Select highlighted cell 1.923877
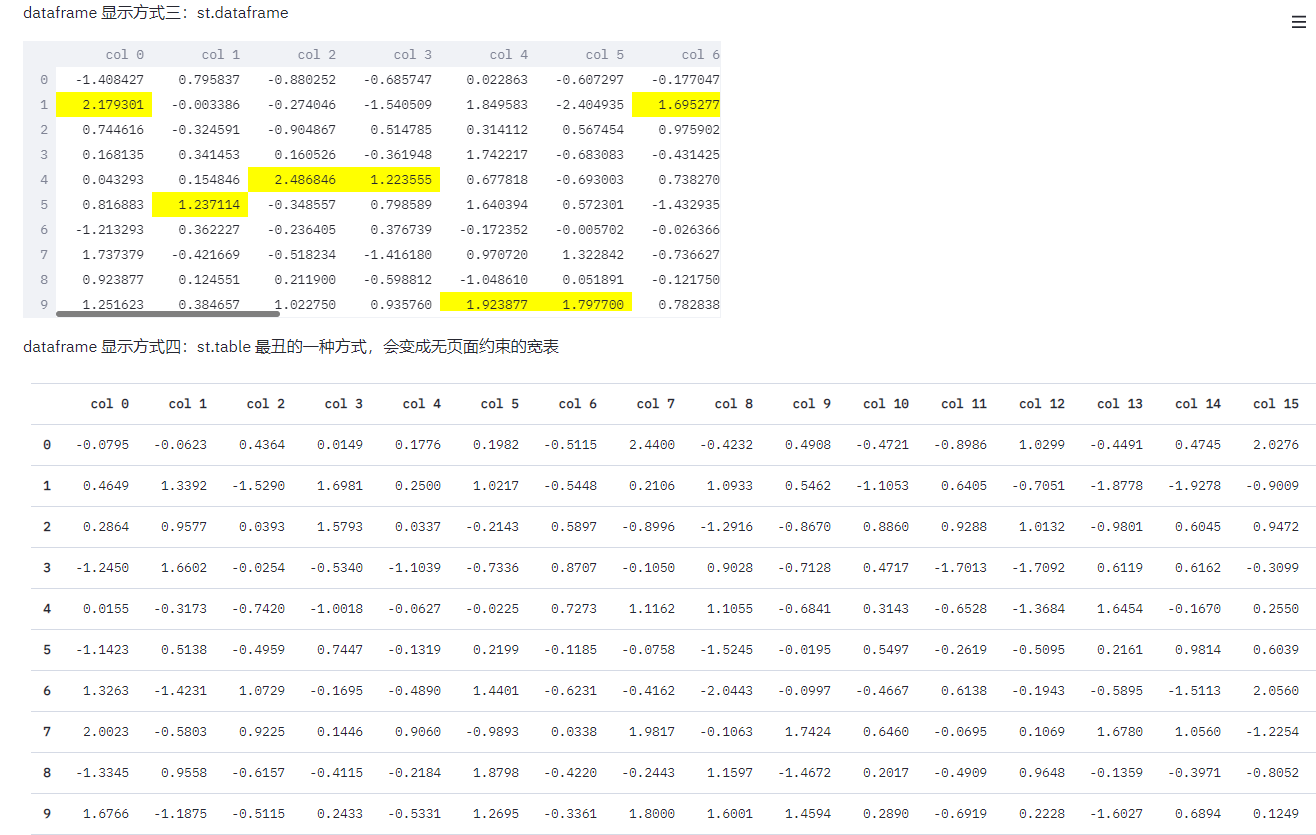Viewport: 1316px width, 835px height. click(488, 304)
